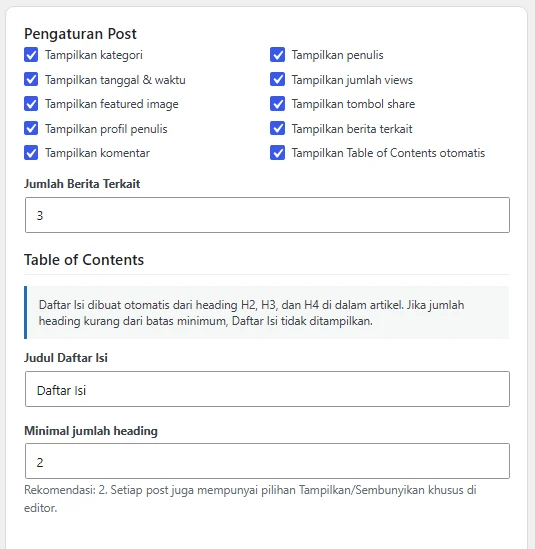The height and width of the screenshot is (549, 535).
Task: Click the Jumlah Berita Terkait input field
Action: click(268, 215)
